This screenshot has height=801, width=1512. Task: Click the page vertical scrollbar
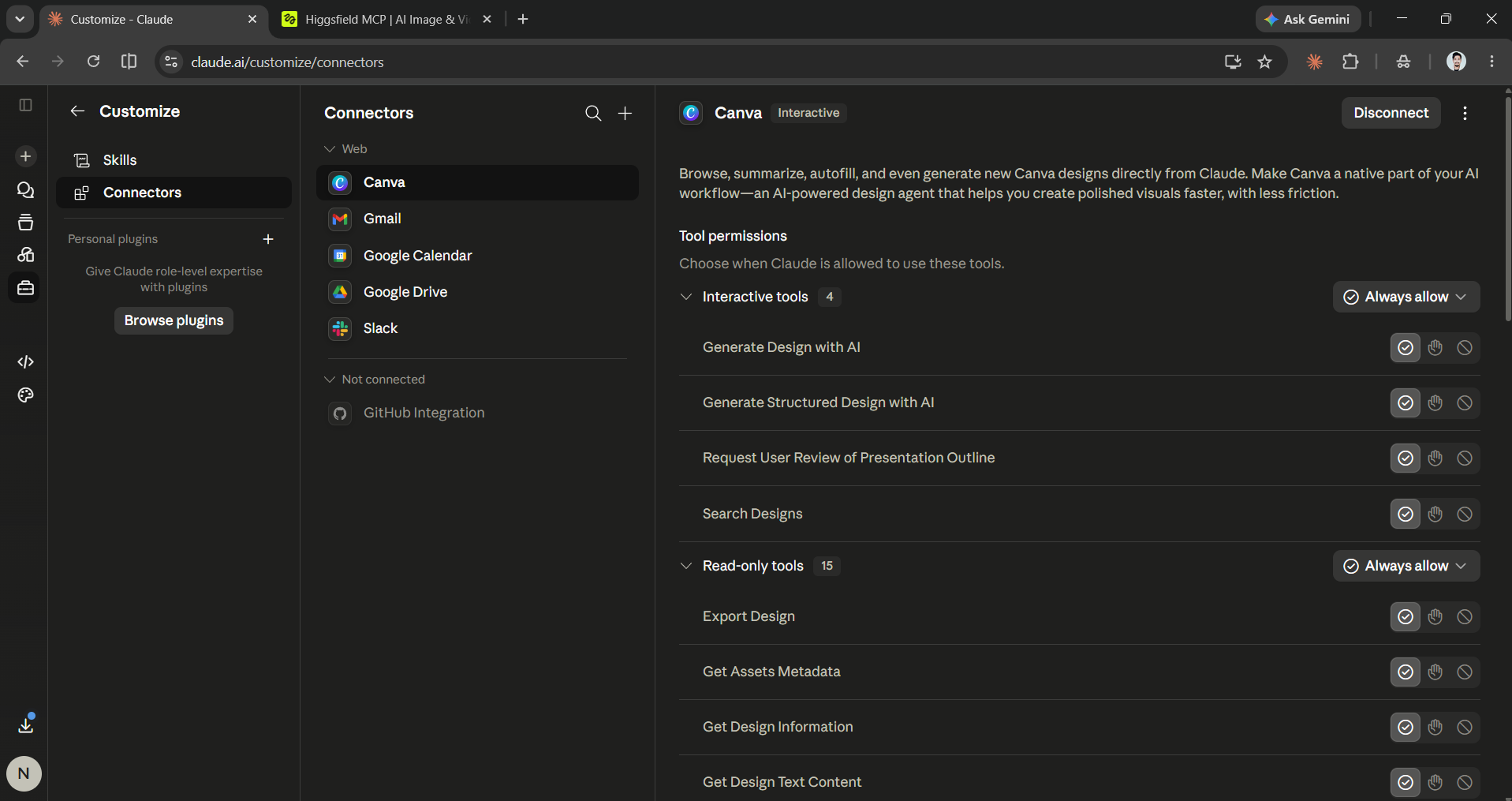pos(1507,209)
